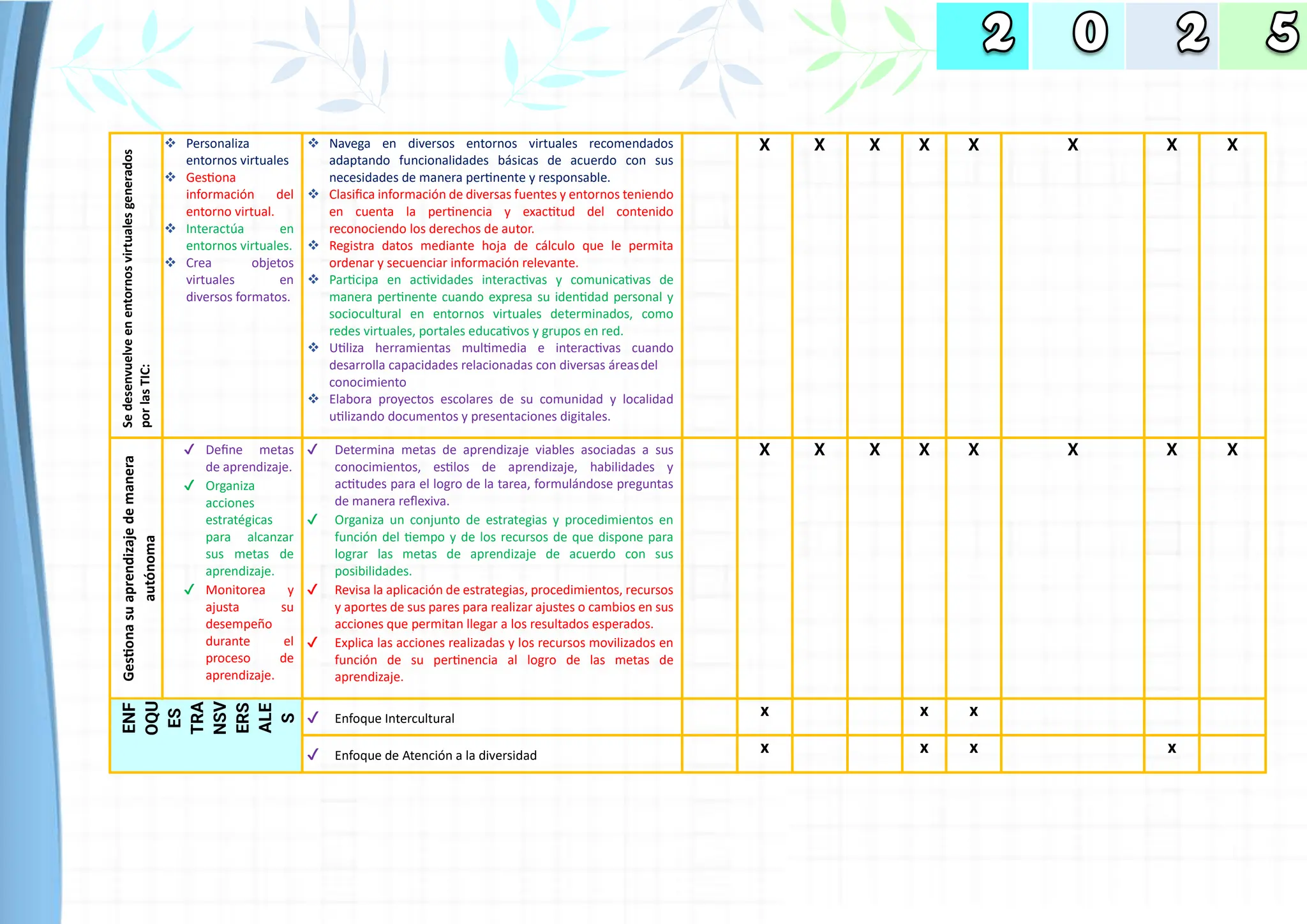This screenshot has height=924, width=1307.
Task: Click the green capacity 'Organiza acciones estratégicas'
Action: 249,528
